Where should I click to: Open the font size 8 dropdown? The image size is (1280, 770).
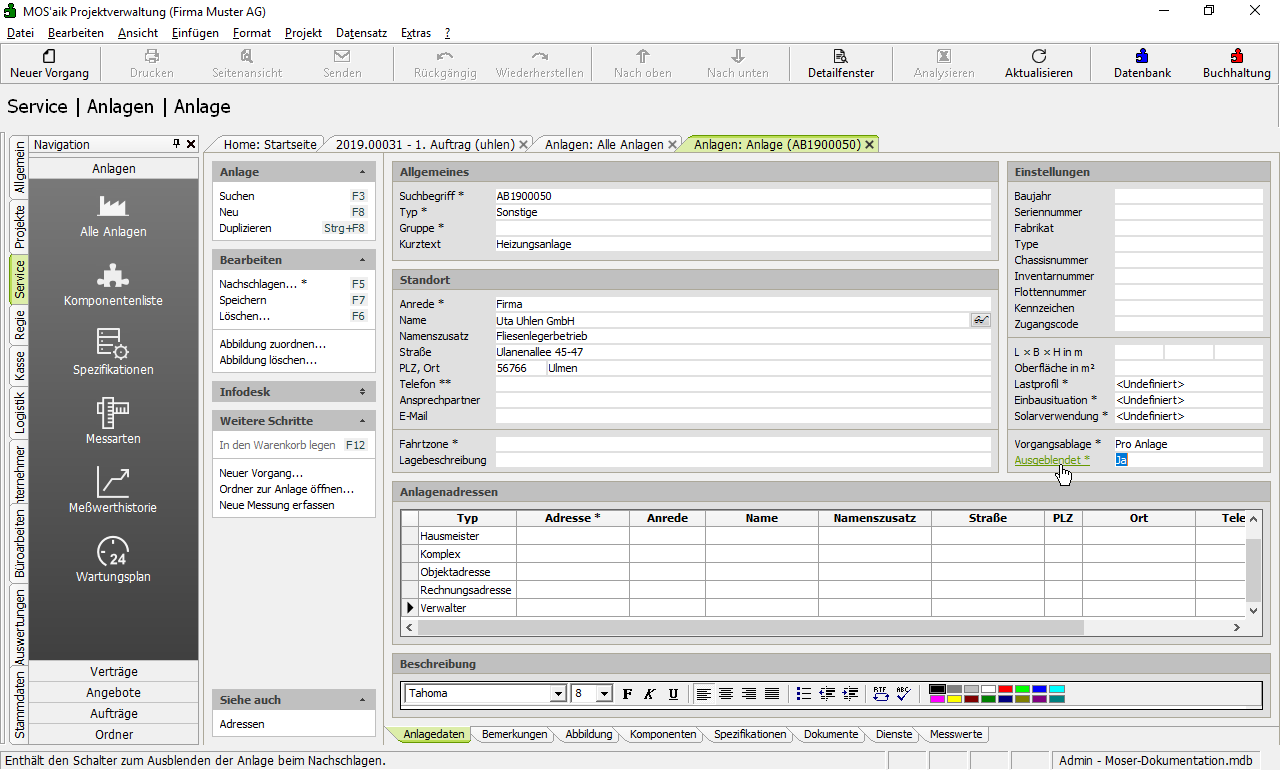[x=604, y=694]
